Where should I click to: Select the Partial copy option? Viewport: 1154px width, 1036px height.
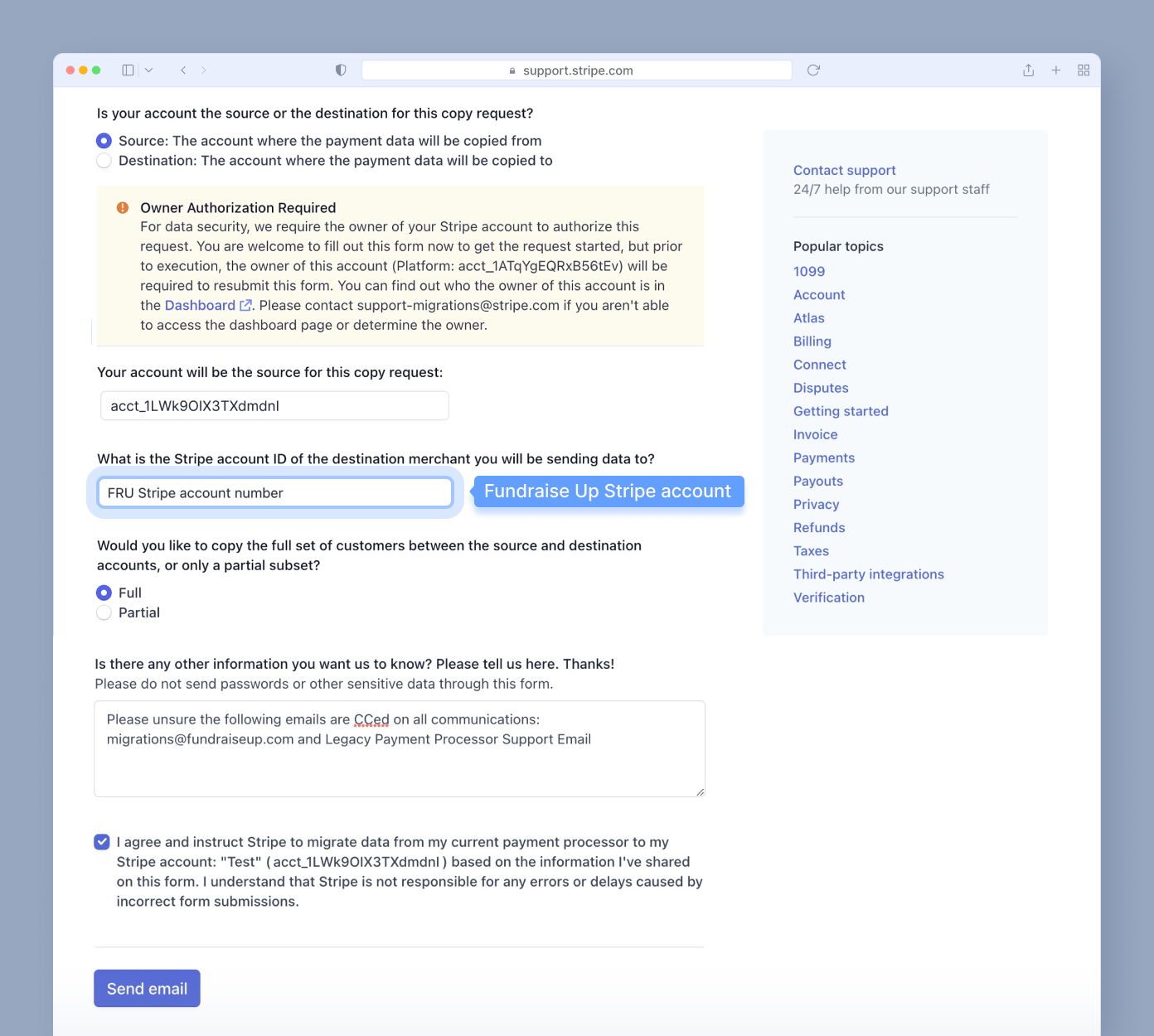[104, 612]
